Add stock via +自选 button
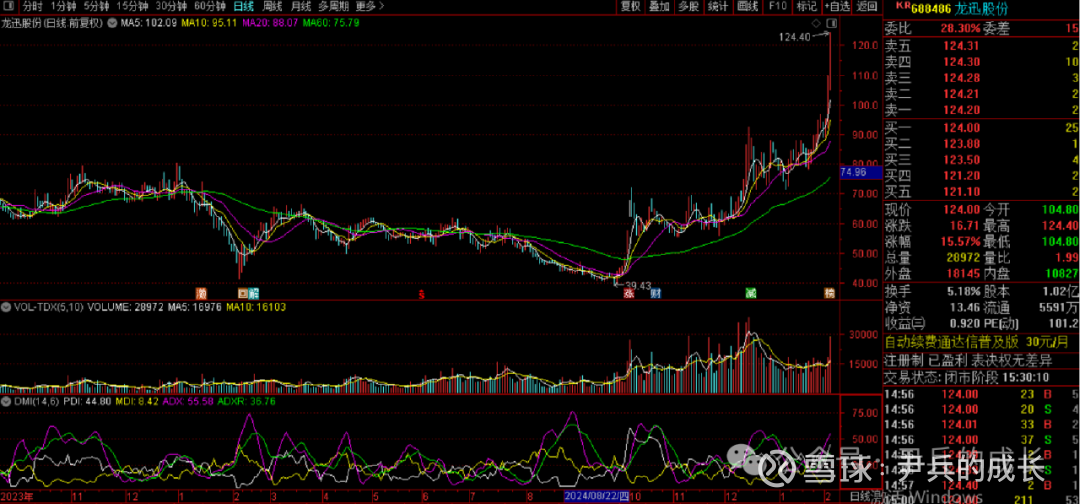Image resolution: width=1080 pixels, height=504 pixels. pyautogui.click(x=837, y=7)
